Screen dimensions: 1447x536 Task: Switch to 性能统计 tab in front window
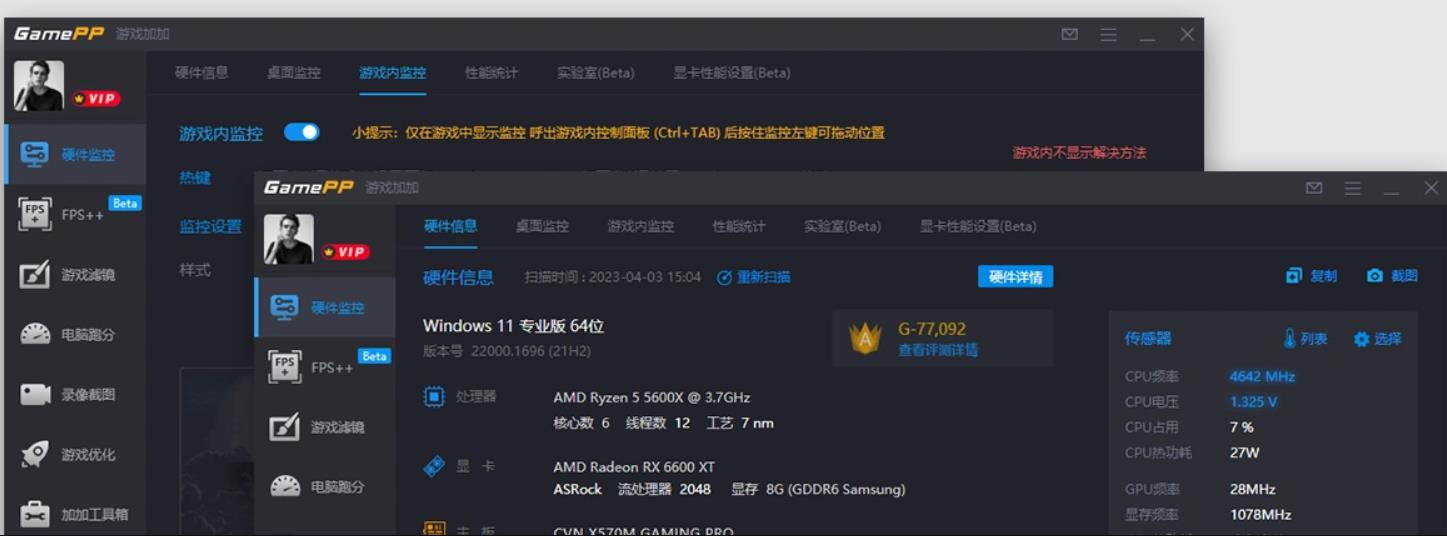coord(739,226)
